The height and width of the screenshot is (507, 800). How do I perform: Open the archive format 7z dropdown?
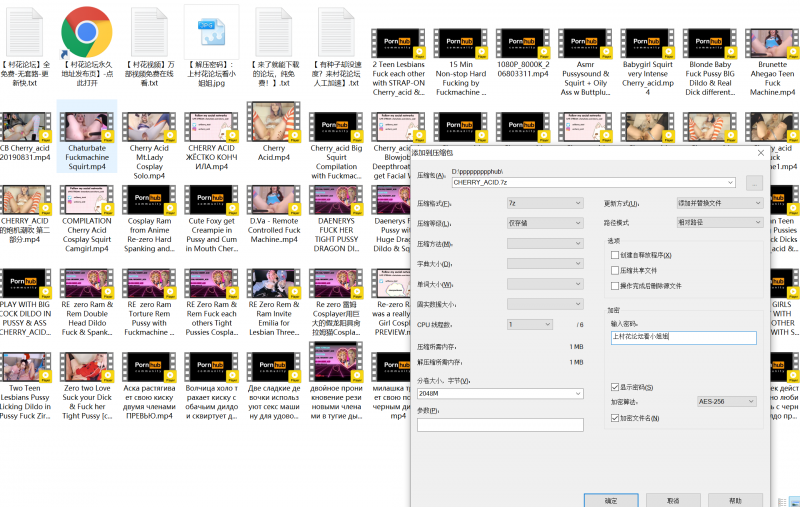[544, 203]
